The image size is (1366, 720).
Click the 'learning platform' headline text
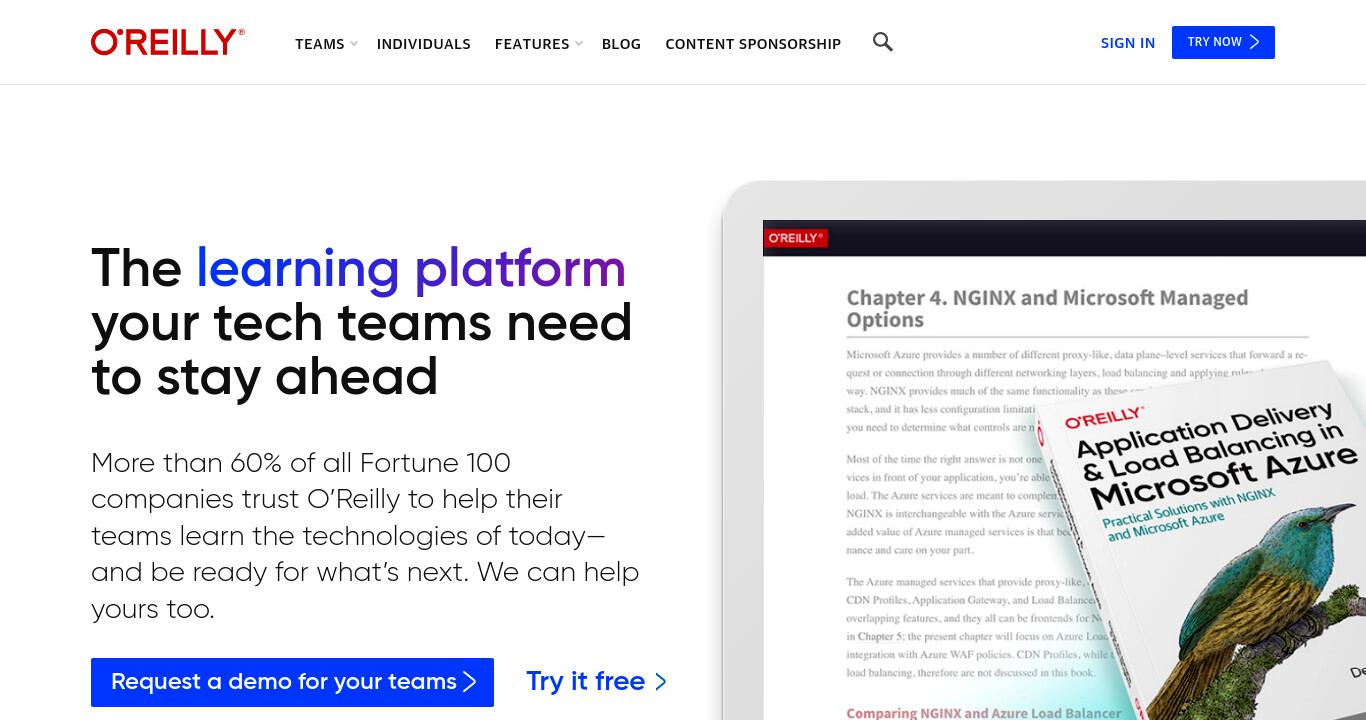point(410,268)
